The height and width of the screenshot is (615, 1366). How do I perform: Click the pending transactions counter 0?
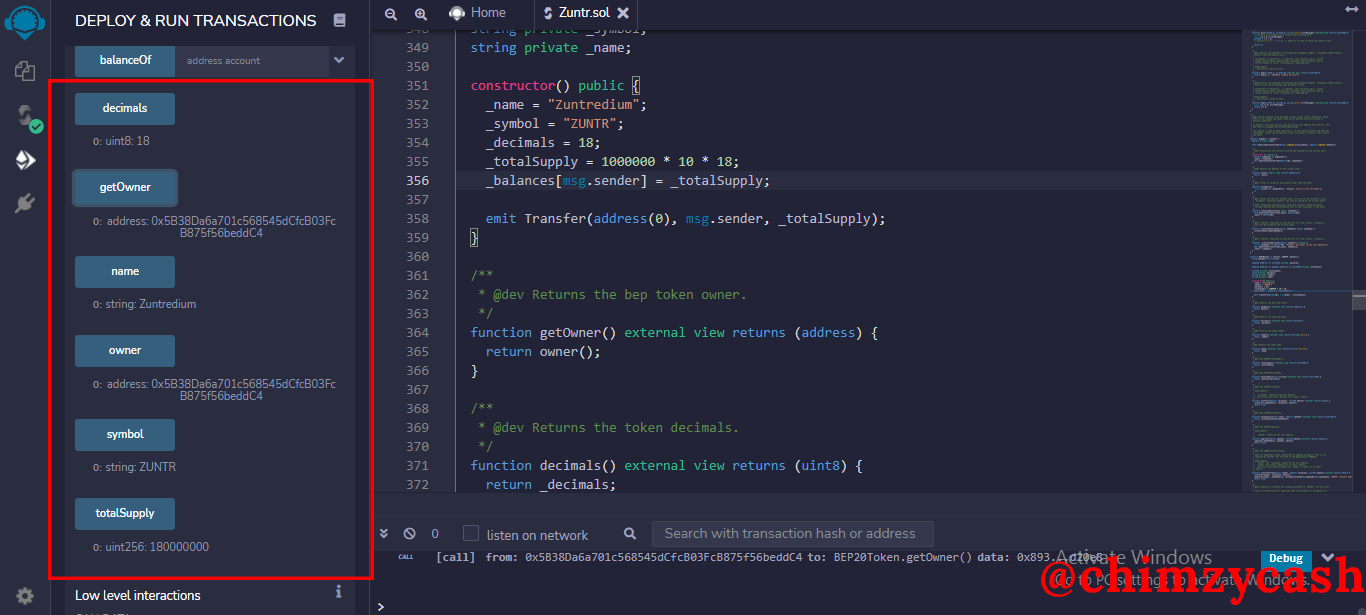point(435,534)
